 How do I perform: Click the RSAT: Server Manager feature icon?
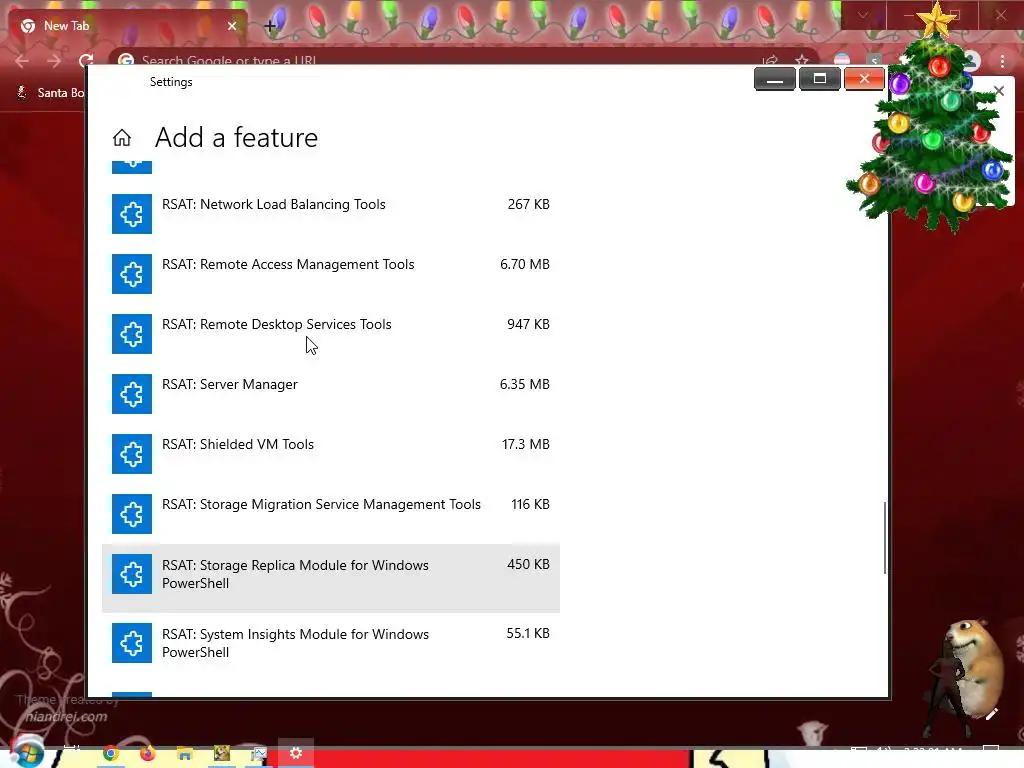[132, 394]
